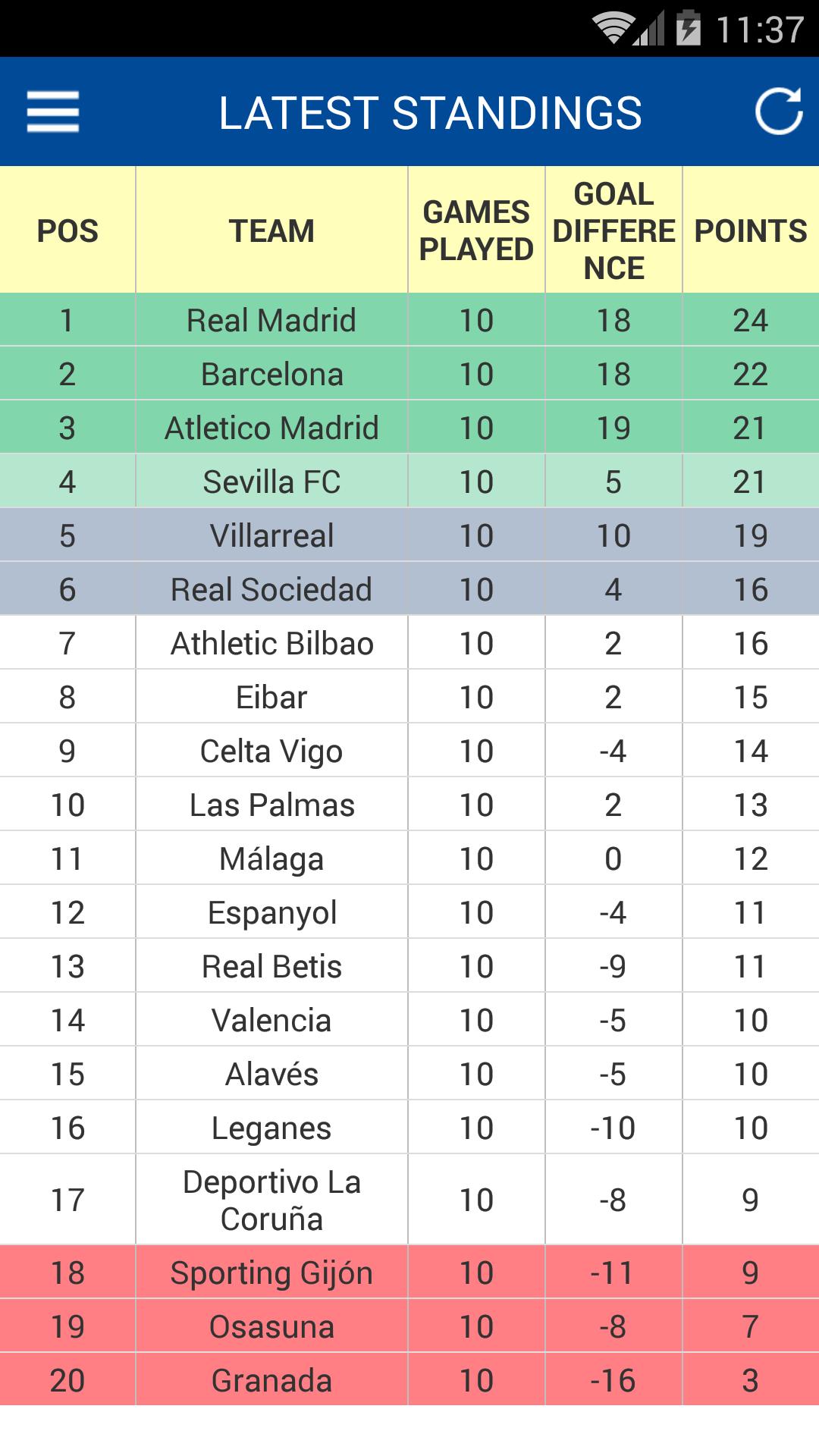Image resolution: width=819 pixels, height=1456 pixels.
Task: Select Sevilla FC in the table
Action: [x=409, y=482]
